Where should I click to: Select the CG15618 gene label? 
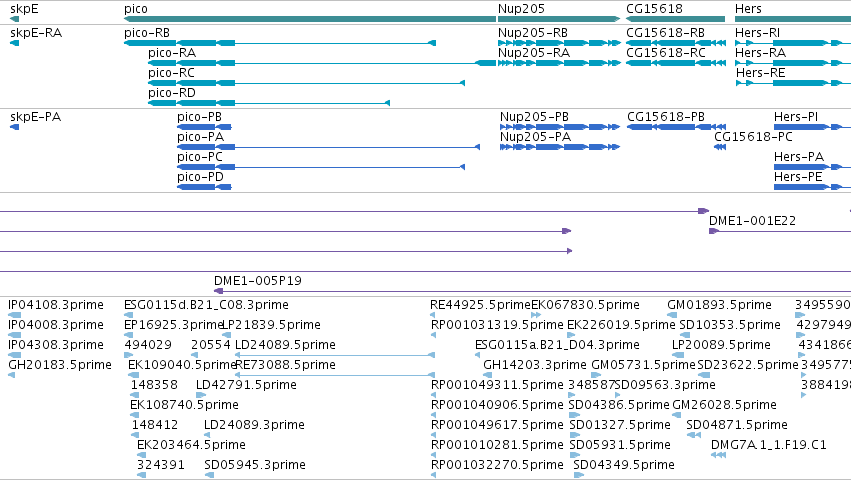click(x=654, y=9)
